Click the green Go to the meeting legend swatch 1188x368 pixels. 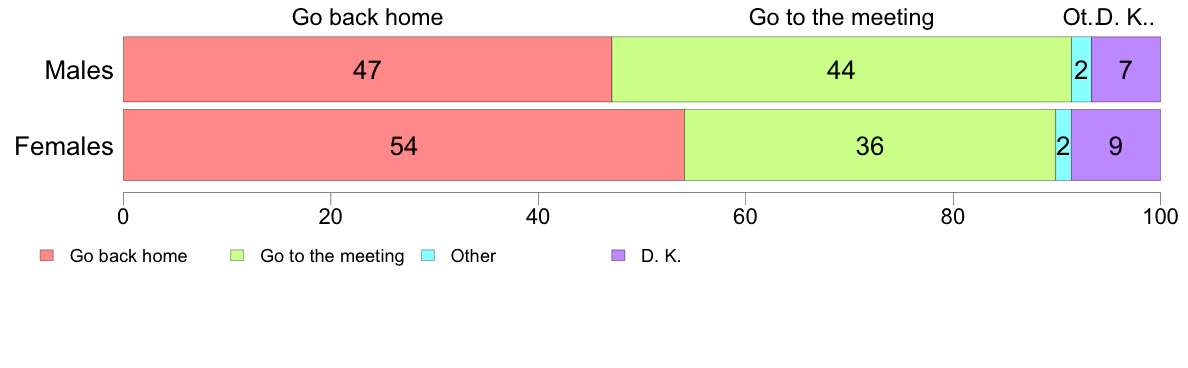pyautogui.click(x=236, y=256)
